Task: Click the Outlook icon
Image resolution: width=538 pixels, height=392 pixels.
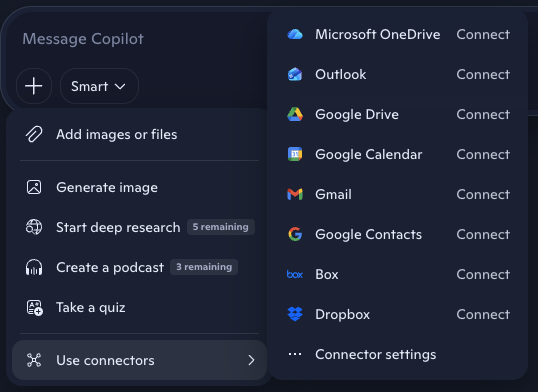Action: pos(295,74)
